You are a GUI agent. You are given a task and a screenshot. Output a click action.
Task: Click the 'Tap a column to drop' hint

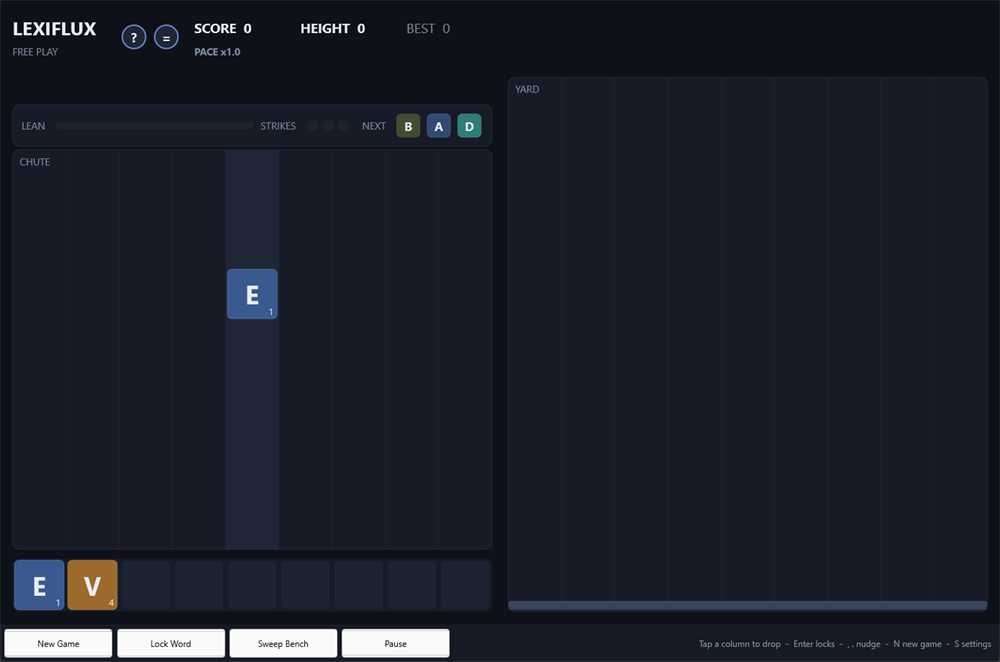[x=740, y=644]
